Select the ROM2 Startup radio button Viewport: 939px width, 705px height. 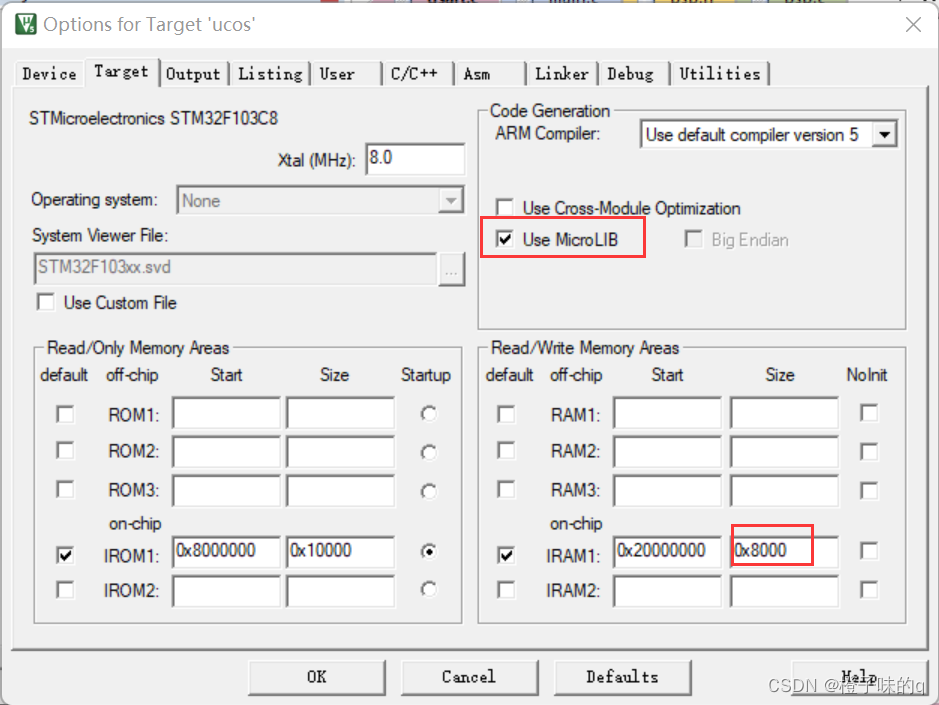428,452
